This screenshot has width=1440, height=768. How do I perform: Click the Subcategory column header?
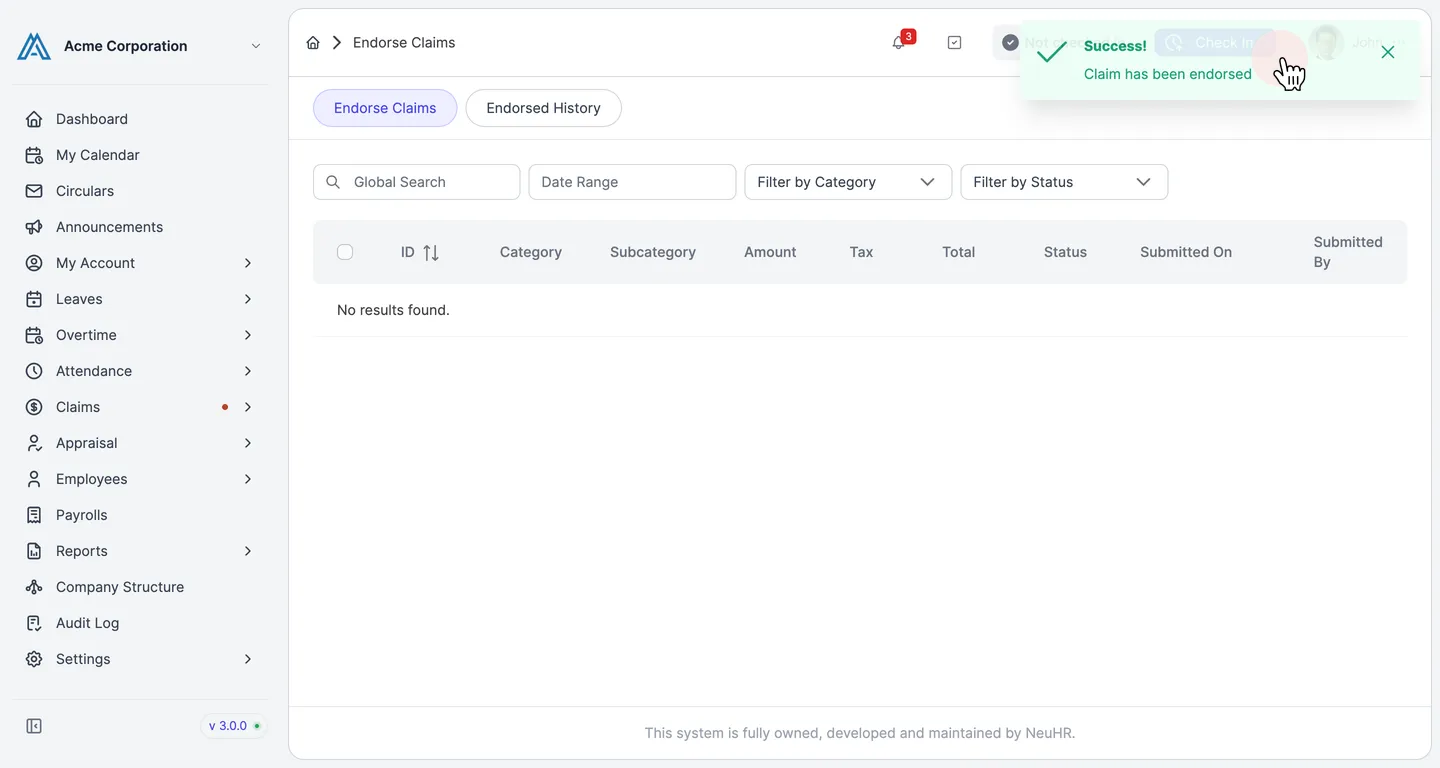[653, 252]
